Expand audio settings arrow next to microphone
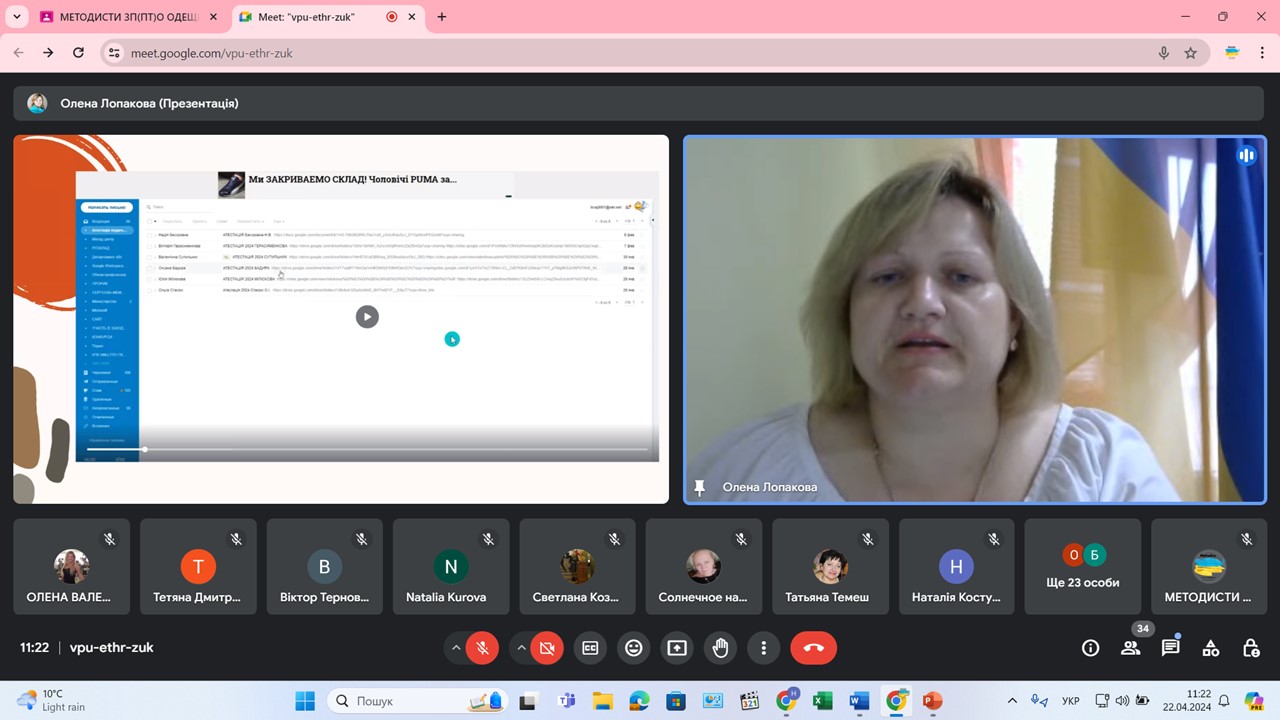The height and width of the screenshot is (720, 1280). (456, 648)
